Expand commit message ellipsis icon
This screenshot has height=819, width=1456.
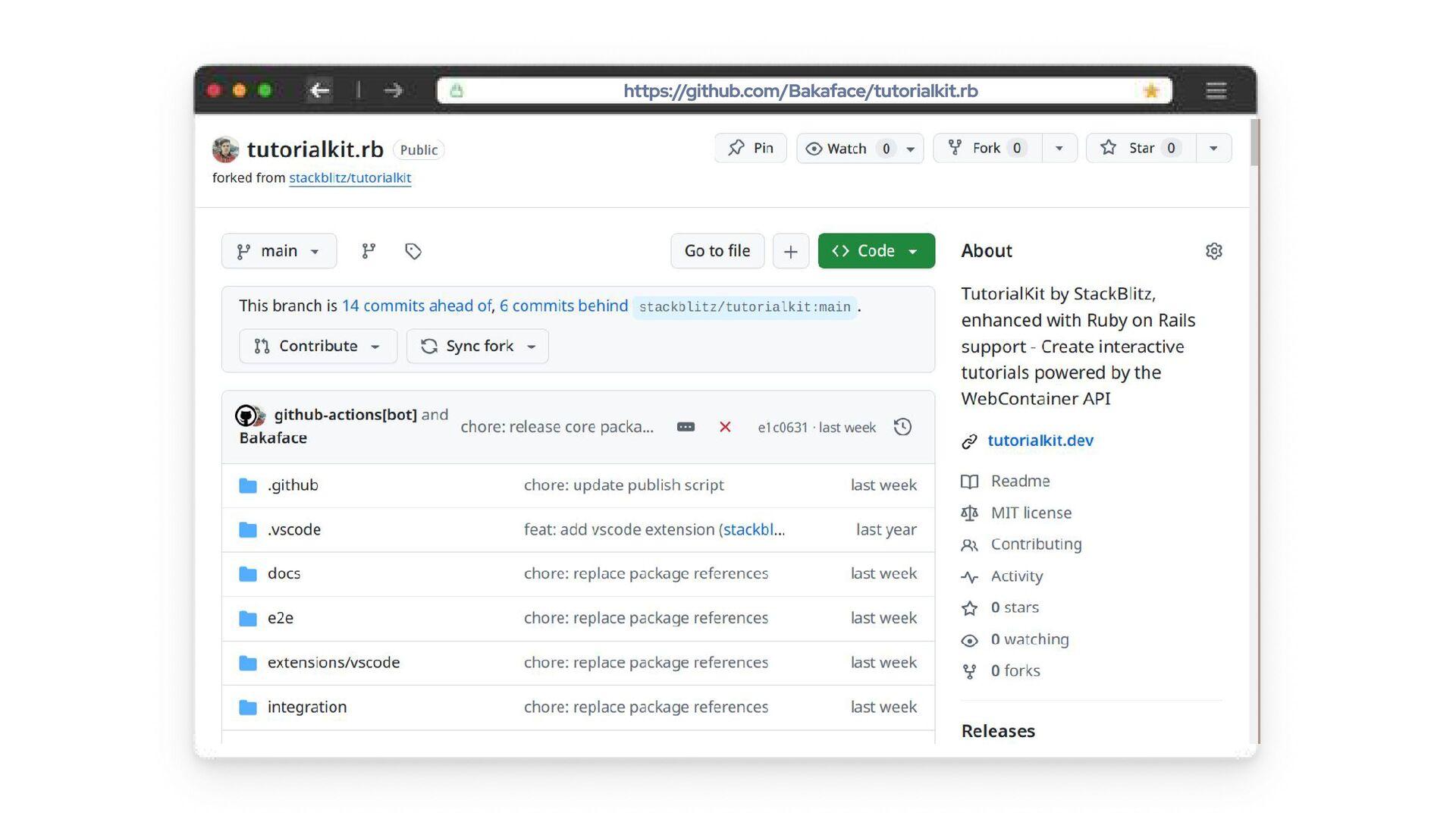coord(686,427)
